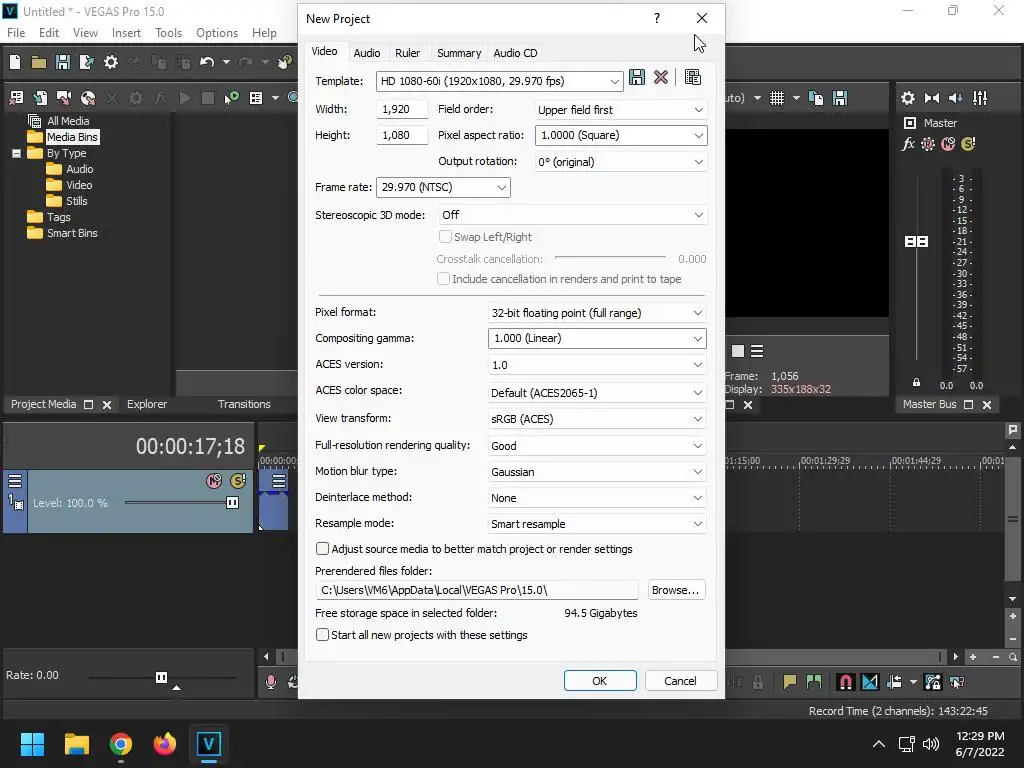Viewport: 1024px width, 768px height.
Task: Click the OK button
Action: [x=600, y=681]
